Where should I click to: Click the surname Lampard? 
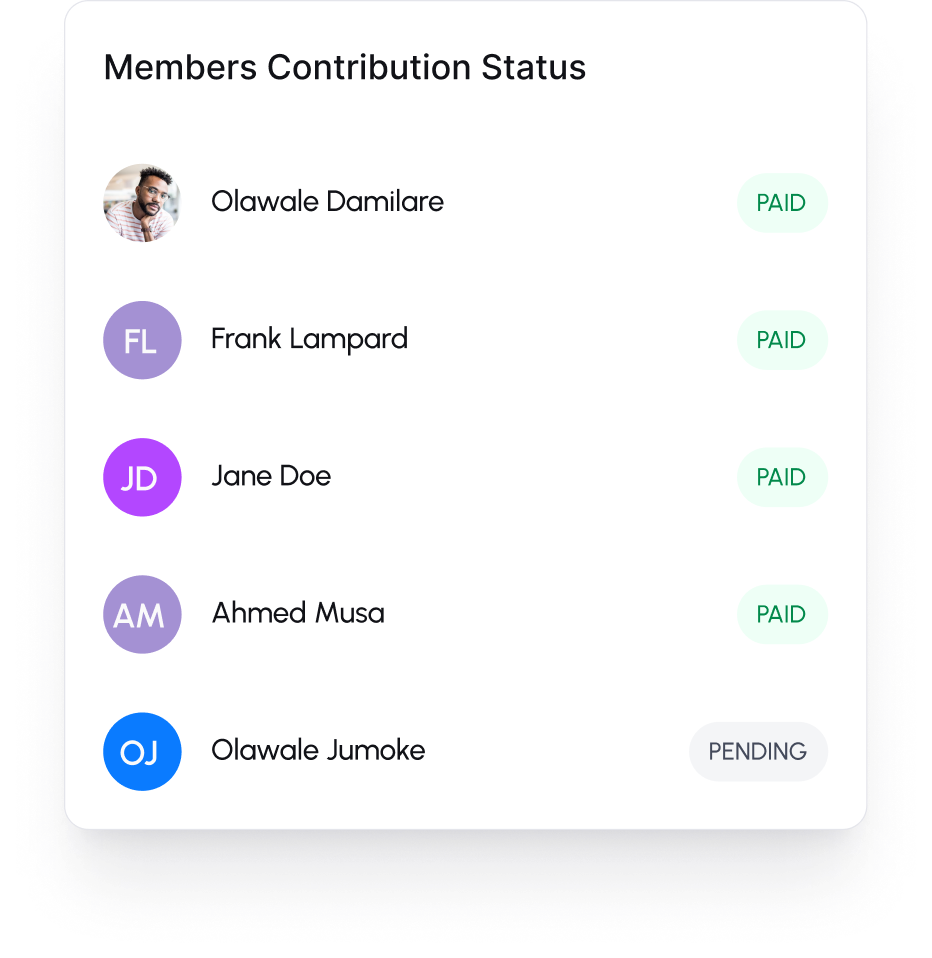[349, 340]
